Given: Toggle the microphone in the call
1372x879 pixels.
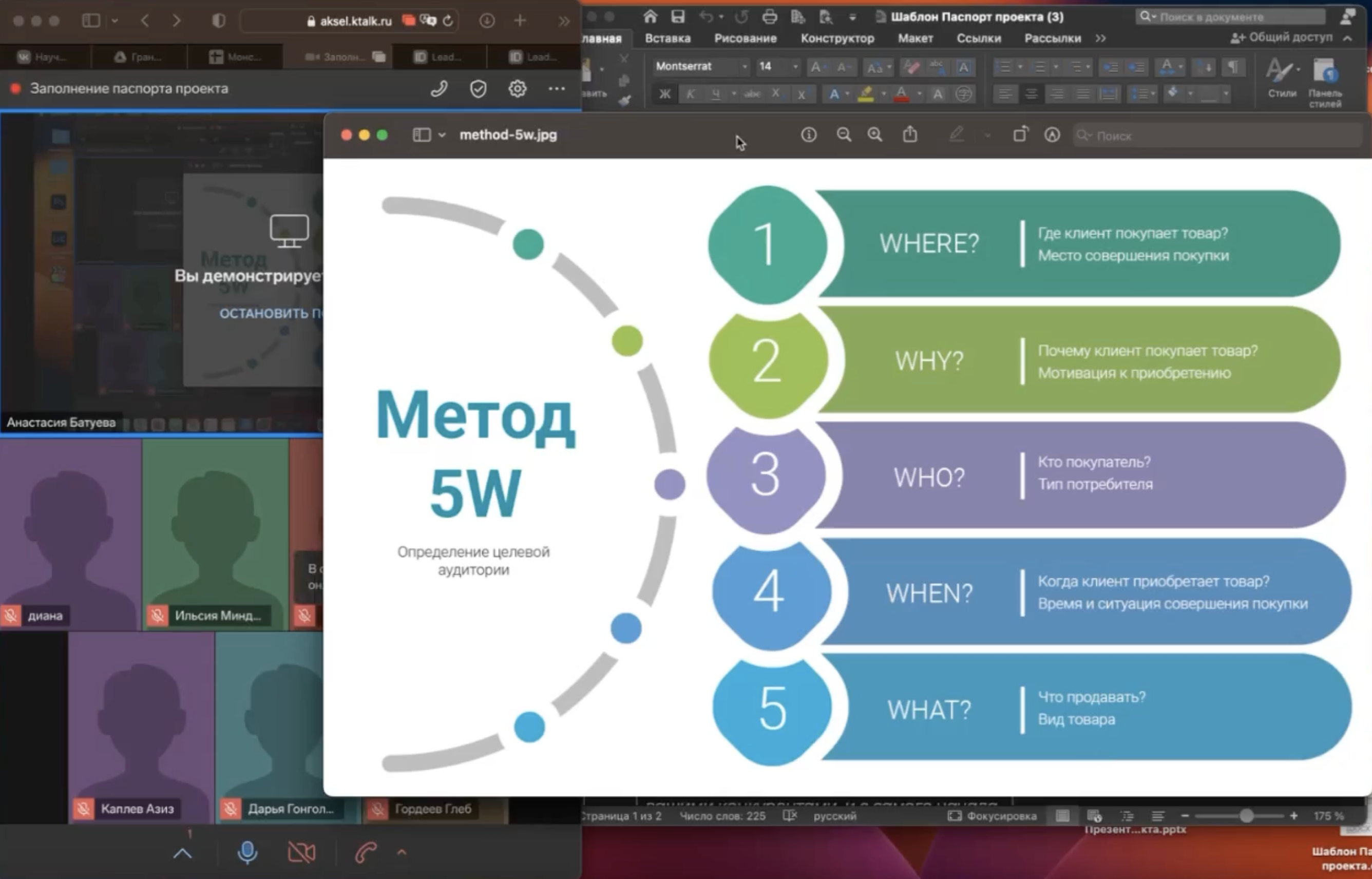Looking at the screenshot, I should pyautogui.click(x=247, y=852).
